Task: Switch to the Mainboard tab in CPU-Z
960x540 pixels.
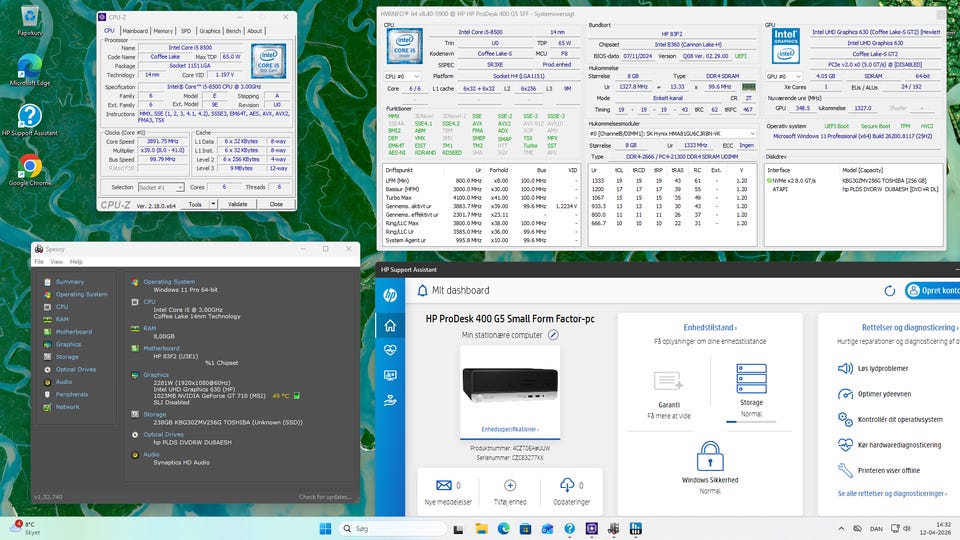Action: [x=135, y=31]
